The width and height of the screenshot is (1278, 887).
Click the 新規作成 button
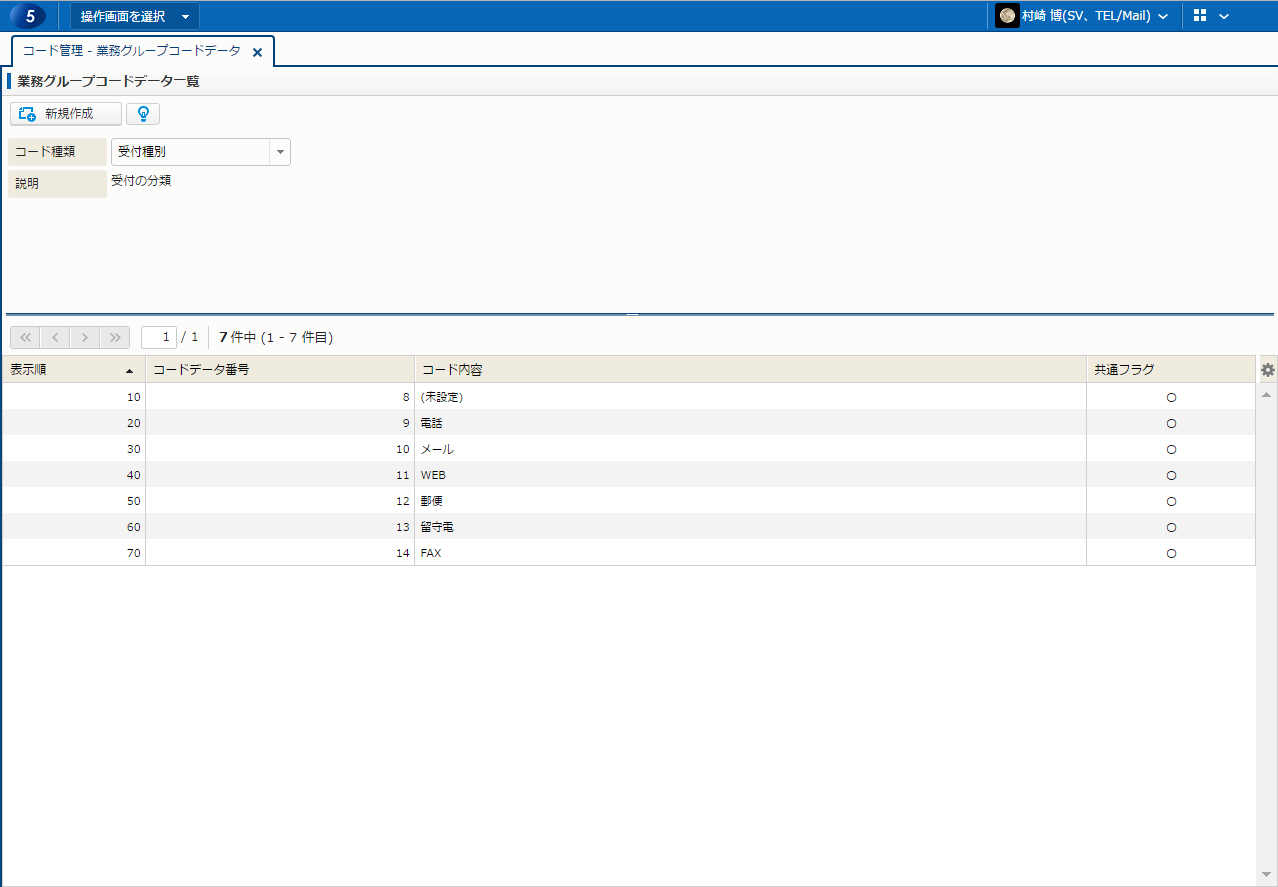[x=66, y=114]
